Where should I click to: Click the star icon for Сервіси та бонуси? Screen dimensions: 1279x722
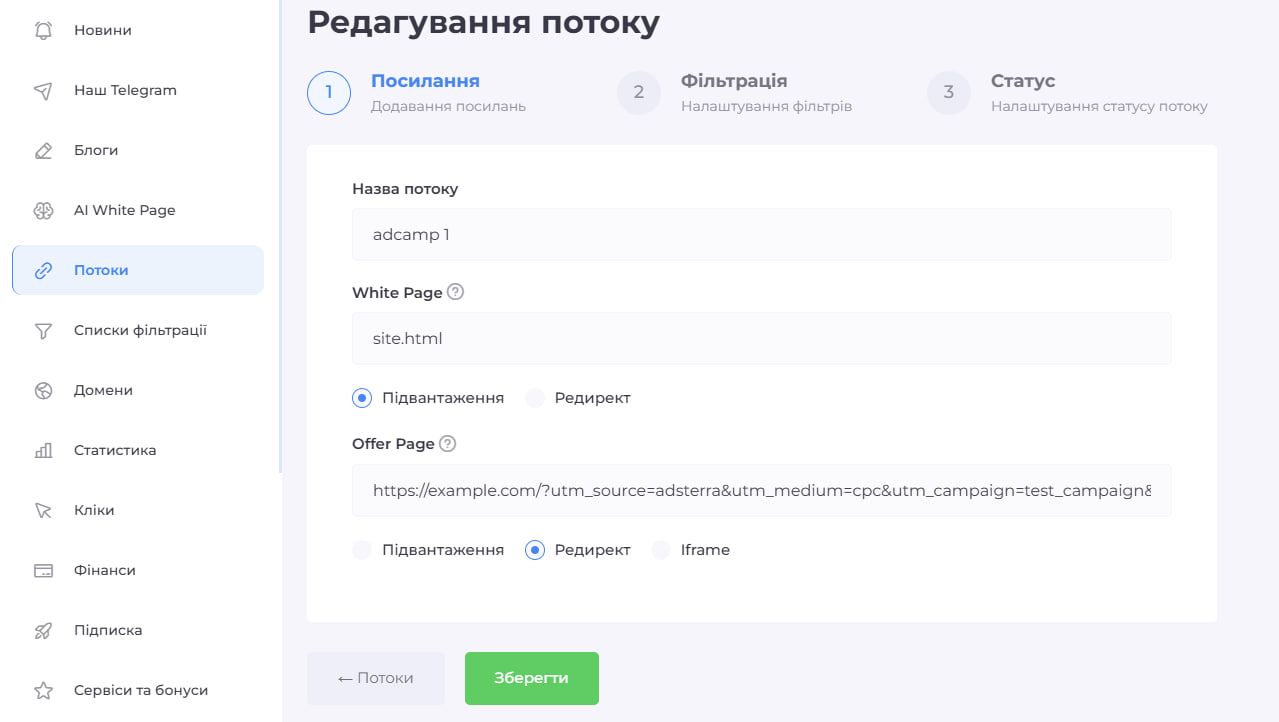coord(43,690)
